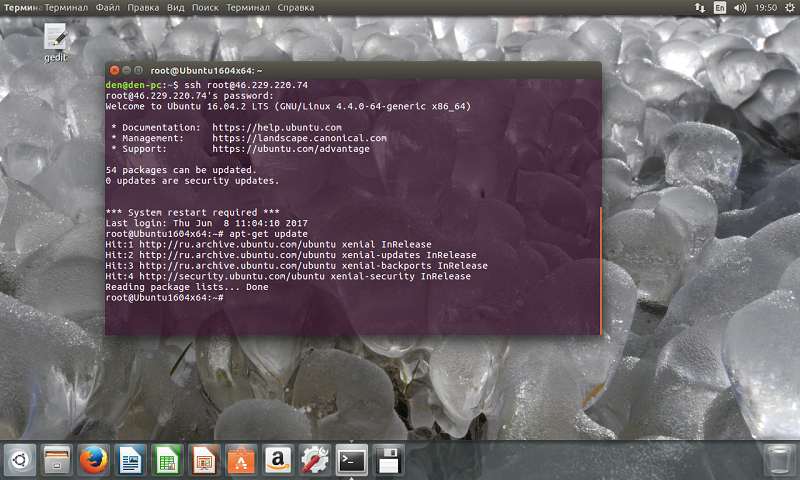Screen dimensions: 800x480
Task: Open the clock showing 19:50
Action: (766, 8)
